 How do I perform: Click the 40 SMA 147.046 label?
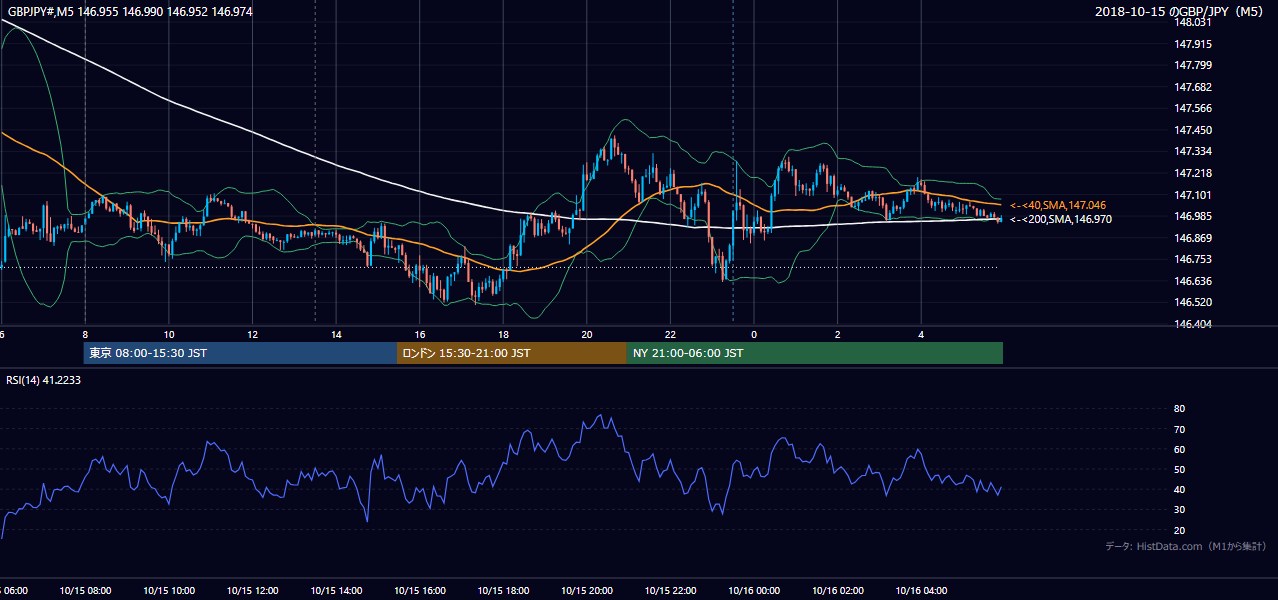1058,205
